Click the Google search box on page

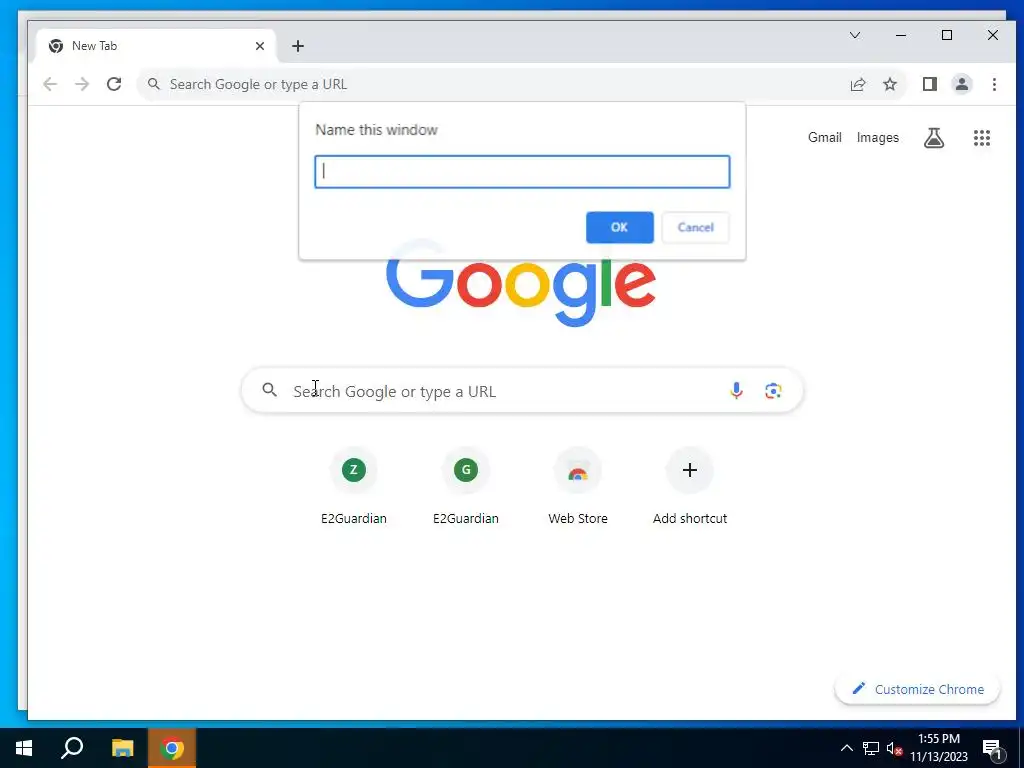pos(522,391)
